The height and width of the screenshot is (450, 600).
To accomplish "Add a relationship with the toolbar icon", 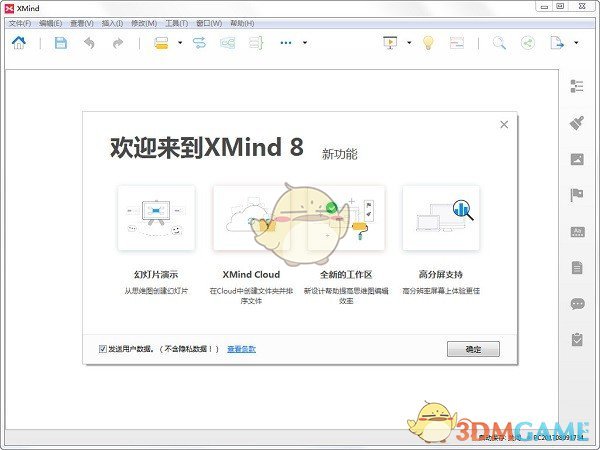I will pyautogui.click(x=199, y=42).
